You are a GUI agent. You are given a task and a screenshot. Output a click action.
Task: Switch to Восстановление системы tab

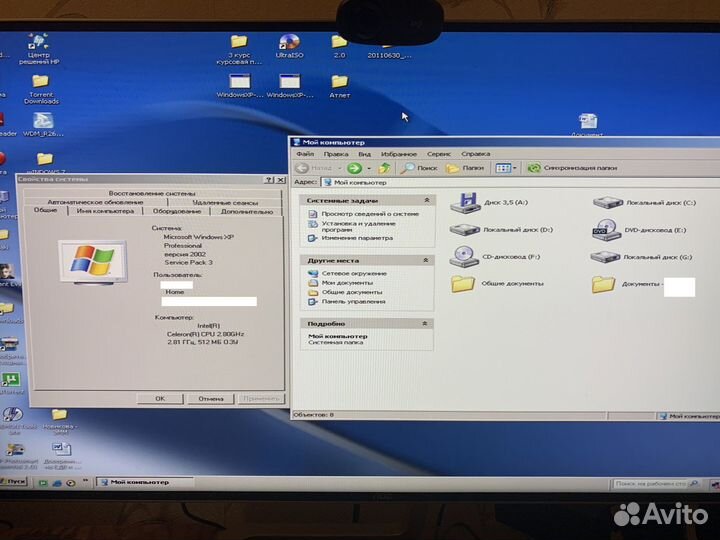tap(152, 193)
